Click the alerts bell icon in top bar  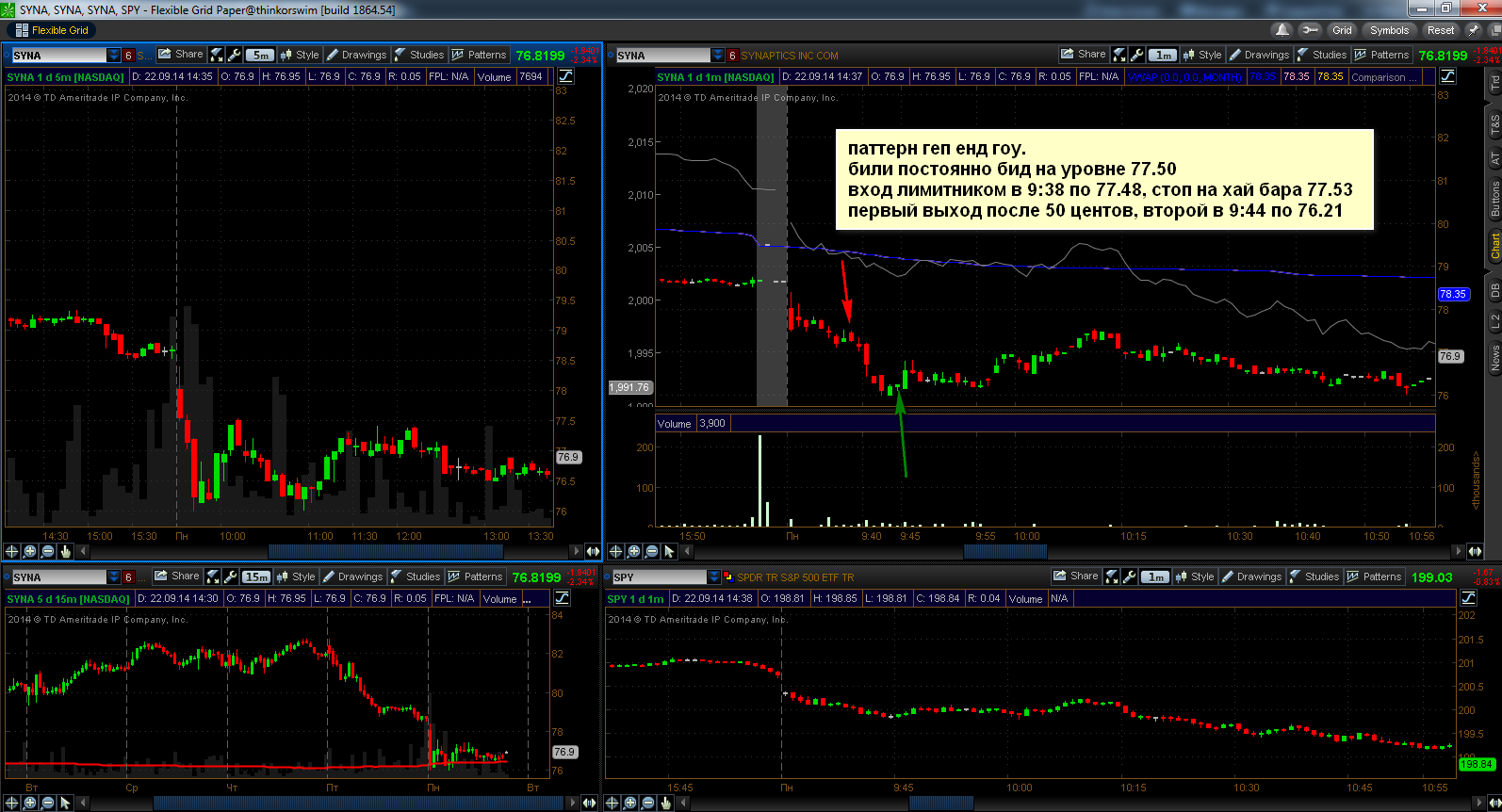[x=1282, y=30]
